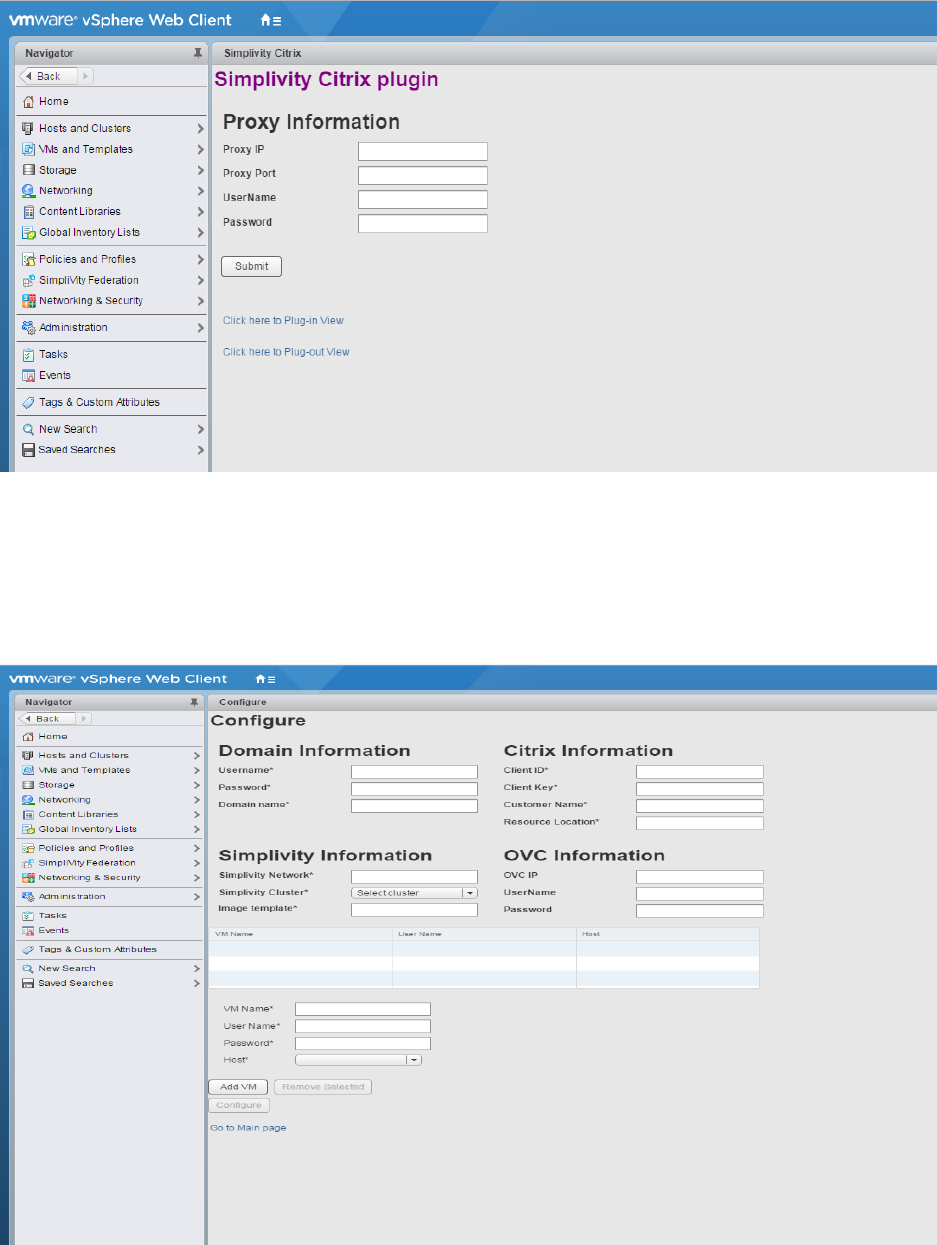The height and width of the screenshot is (1245, 937).
Task: Open 'Click here to Plug-out View' link
Action: pyautogui.click(x=286, y=352)
